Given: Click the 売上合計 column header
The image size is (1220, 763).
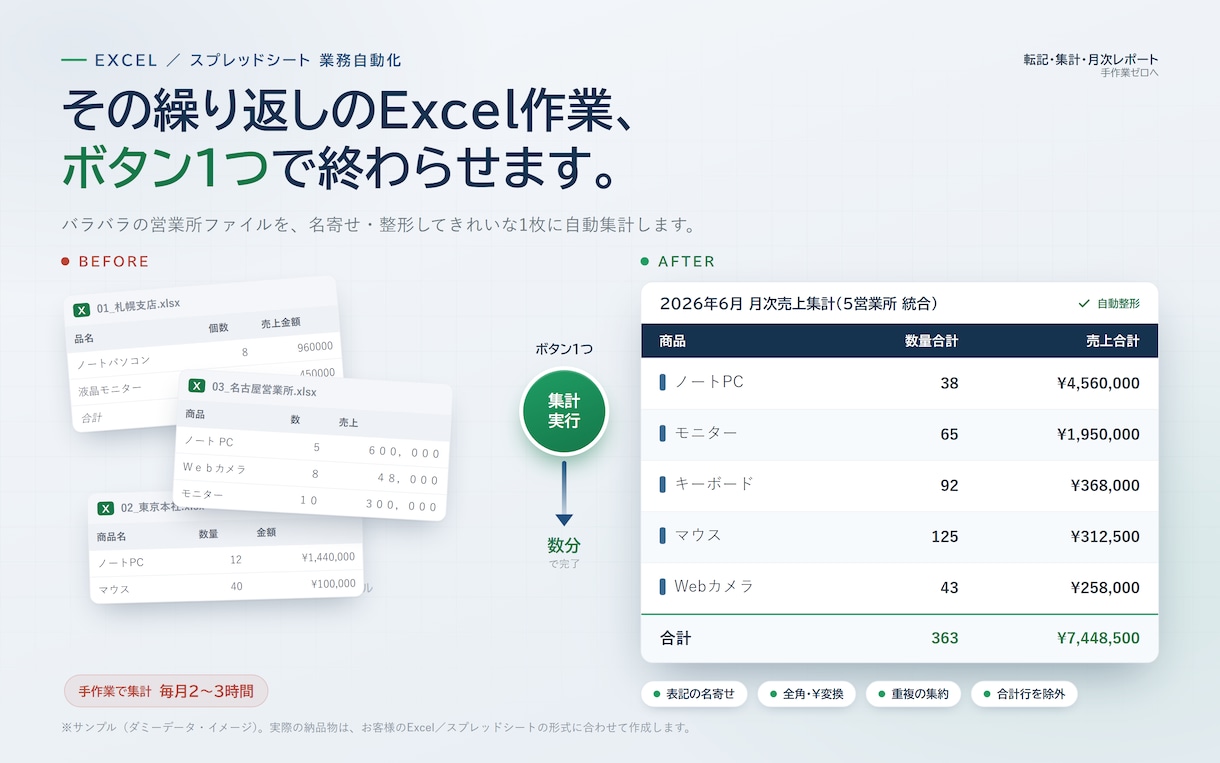Looking at the screenshot, I should (1113, 341).
